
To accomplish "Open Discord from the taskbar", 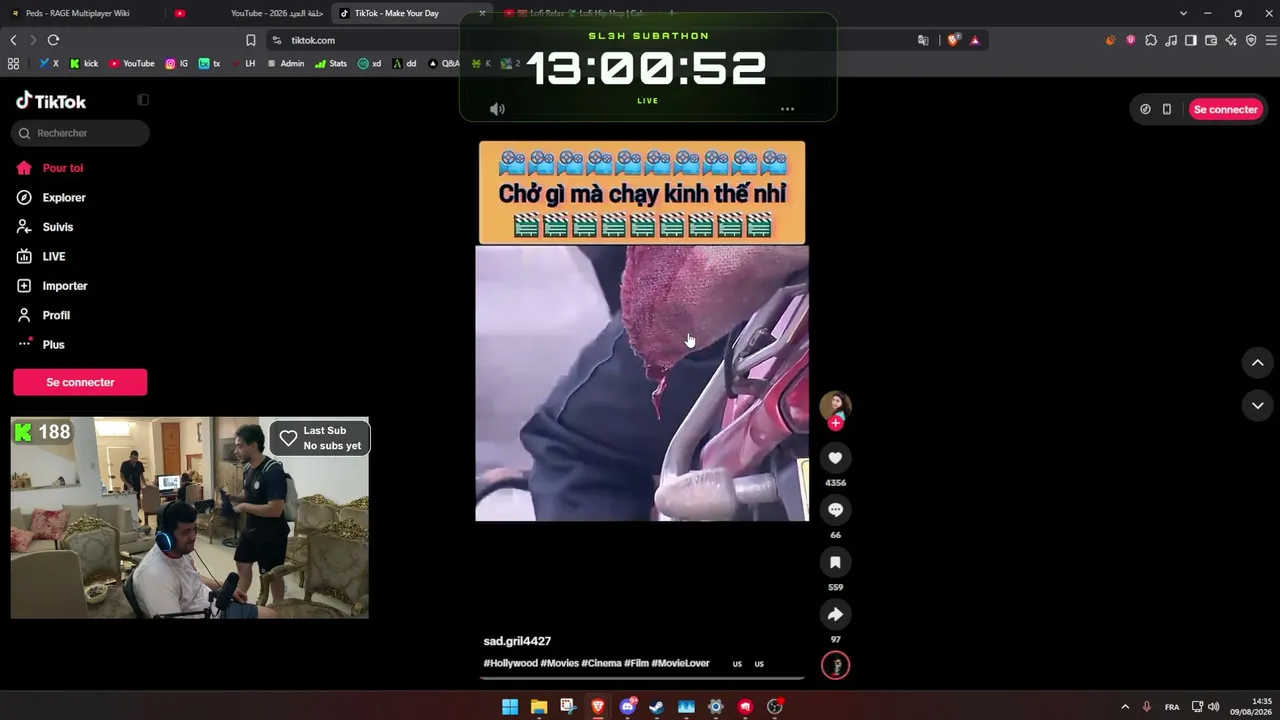I will click(628, 707).
